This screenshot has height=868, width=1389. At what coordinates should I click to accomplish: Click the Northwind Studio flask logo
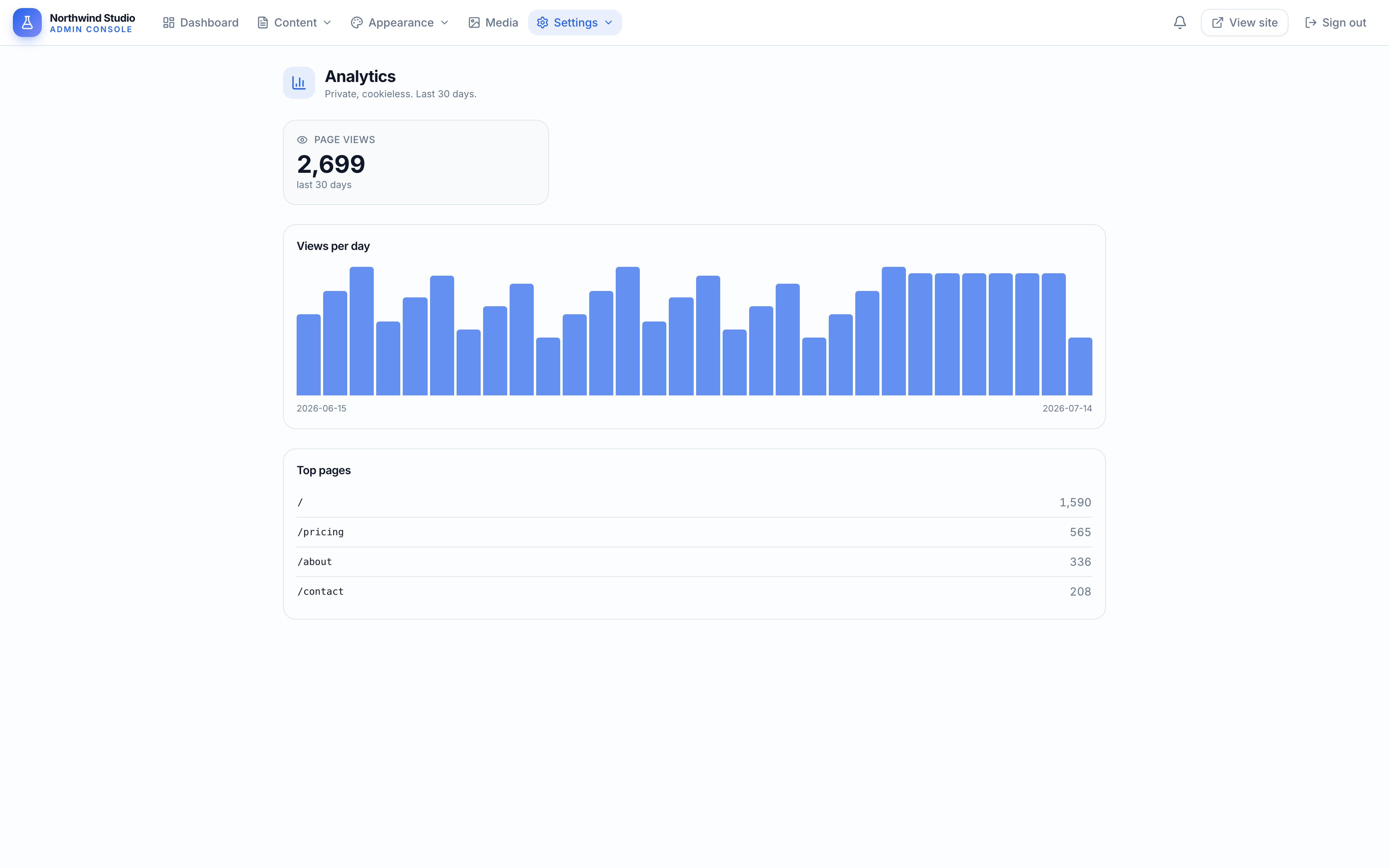(x=27, y=23)
